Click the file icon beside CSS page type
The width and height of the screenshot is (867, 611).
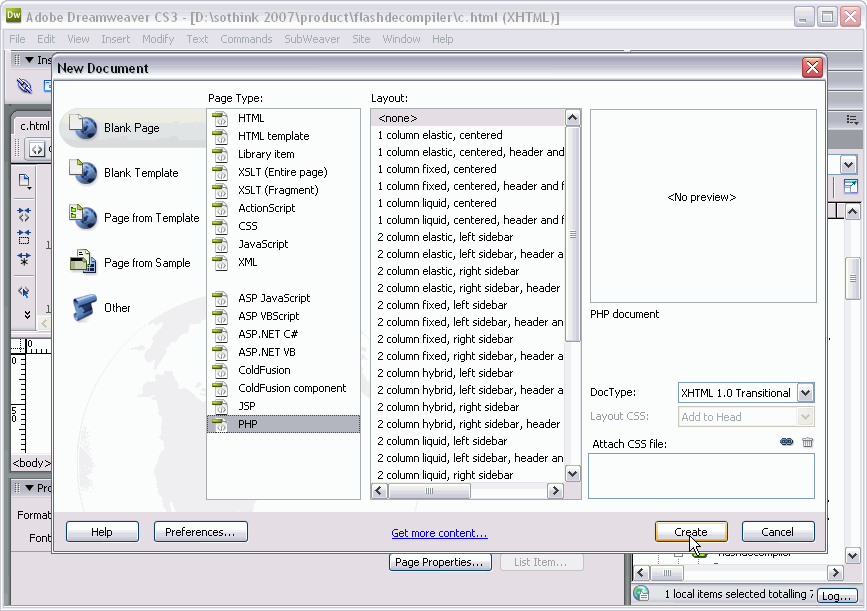pos(220,226)
